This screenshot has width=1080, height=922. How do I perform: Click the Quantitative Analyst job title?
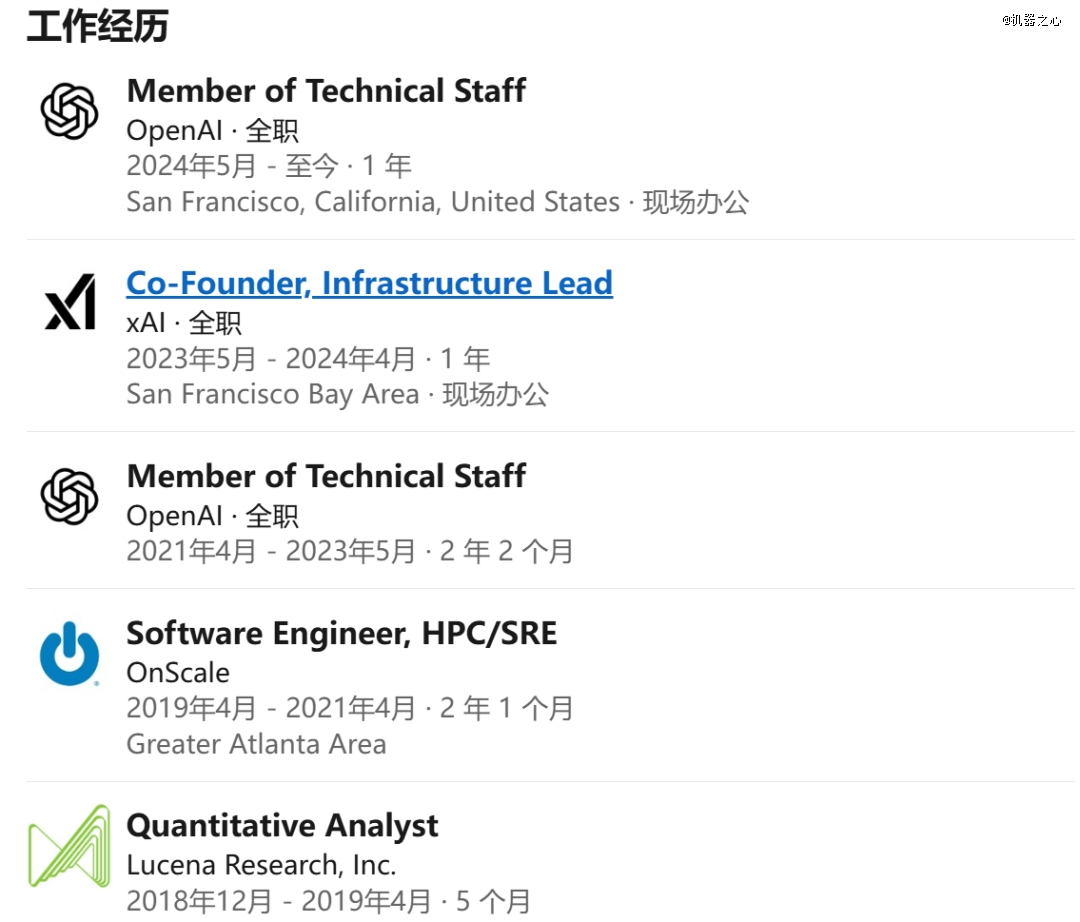[x=282, y=826]
